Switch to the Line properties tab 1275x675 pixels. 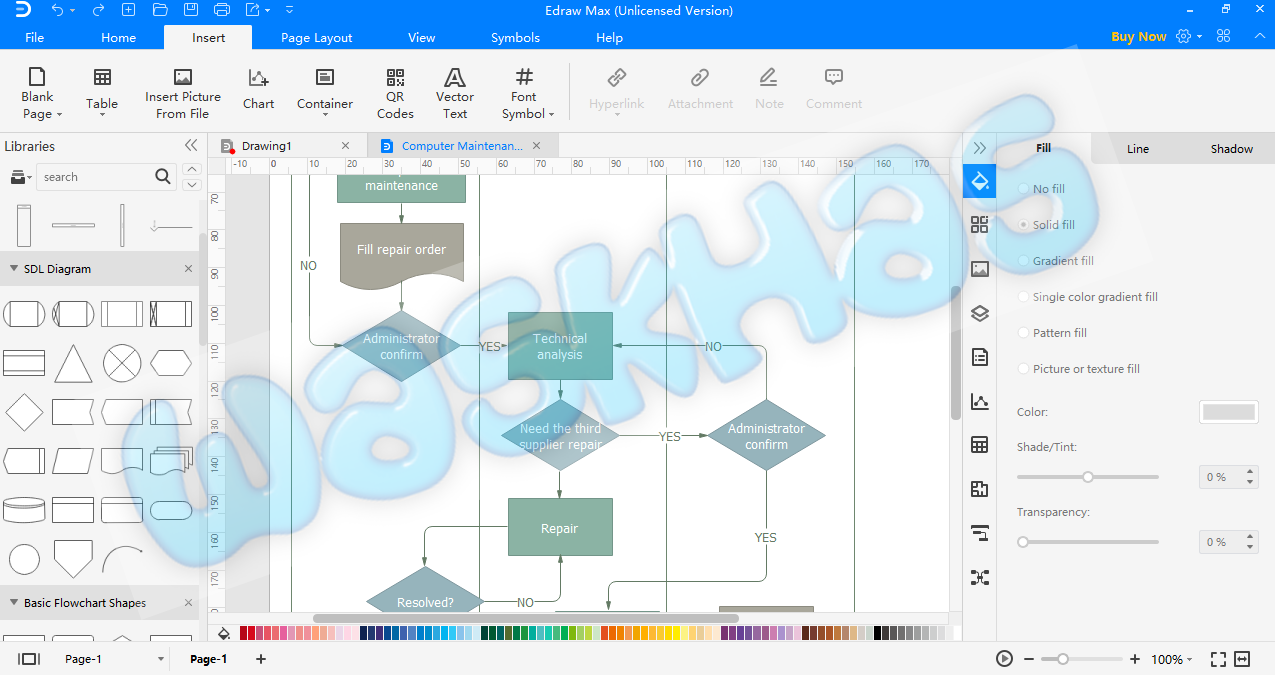(x=1138, y=149)
